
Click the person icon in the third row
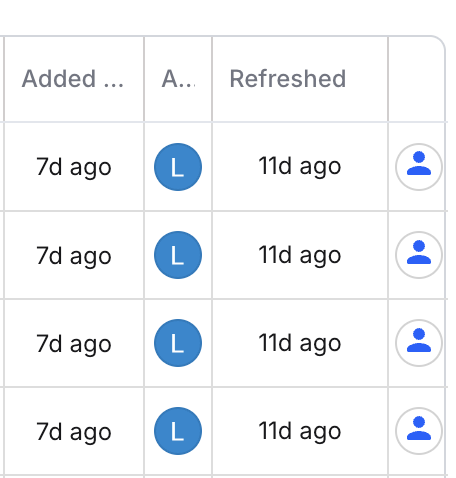[x=419, y=343]
